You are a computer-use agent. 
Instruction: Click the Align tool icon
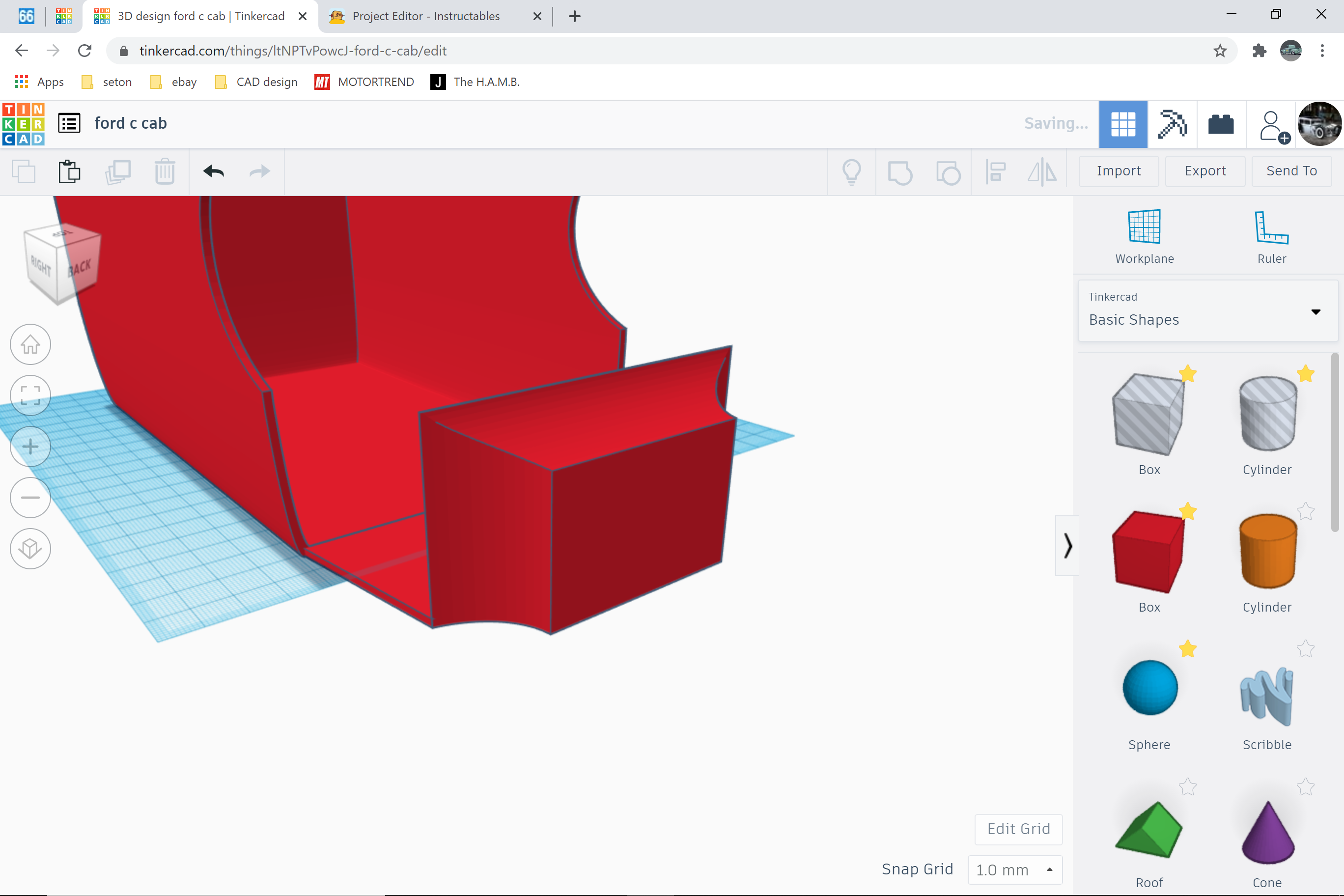[995, 172]
